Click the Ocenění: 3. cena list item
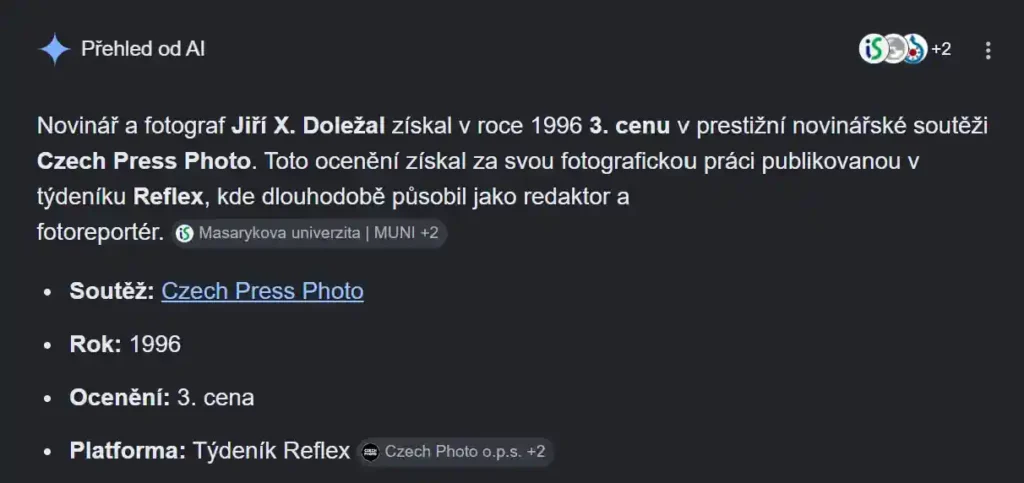The width and height of the screenshot is (1024, 483). [162, 398]
